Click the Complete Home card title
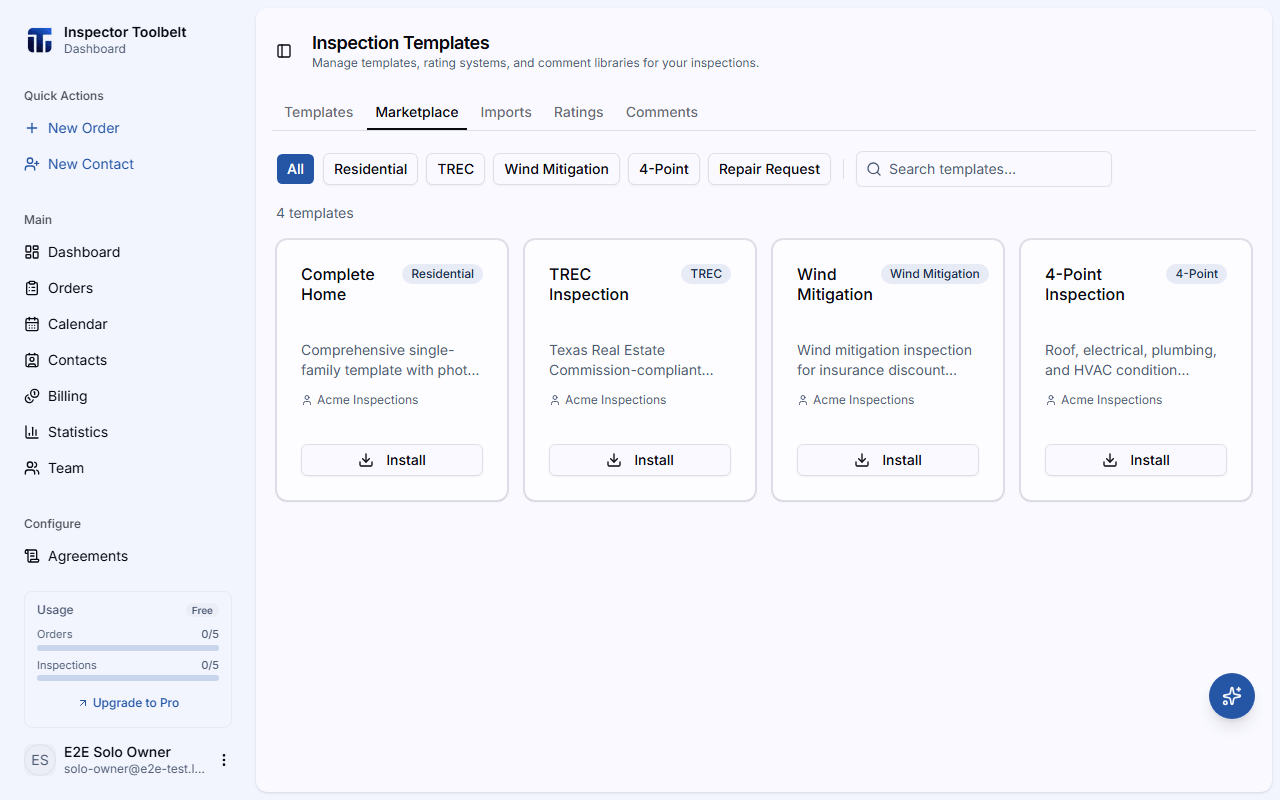The width and height of the screenshot is (1280, 800). [338, 284]
